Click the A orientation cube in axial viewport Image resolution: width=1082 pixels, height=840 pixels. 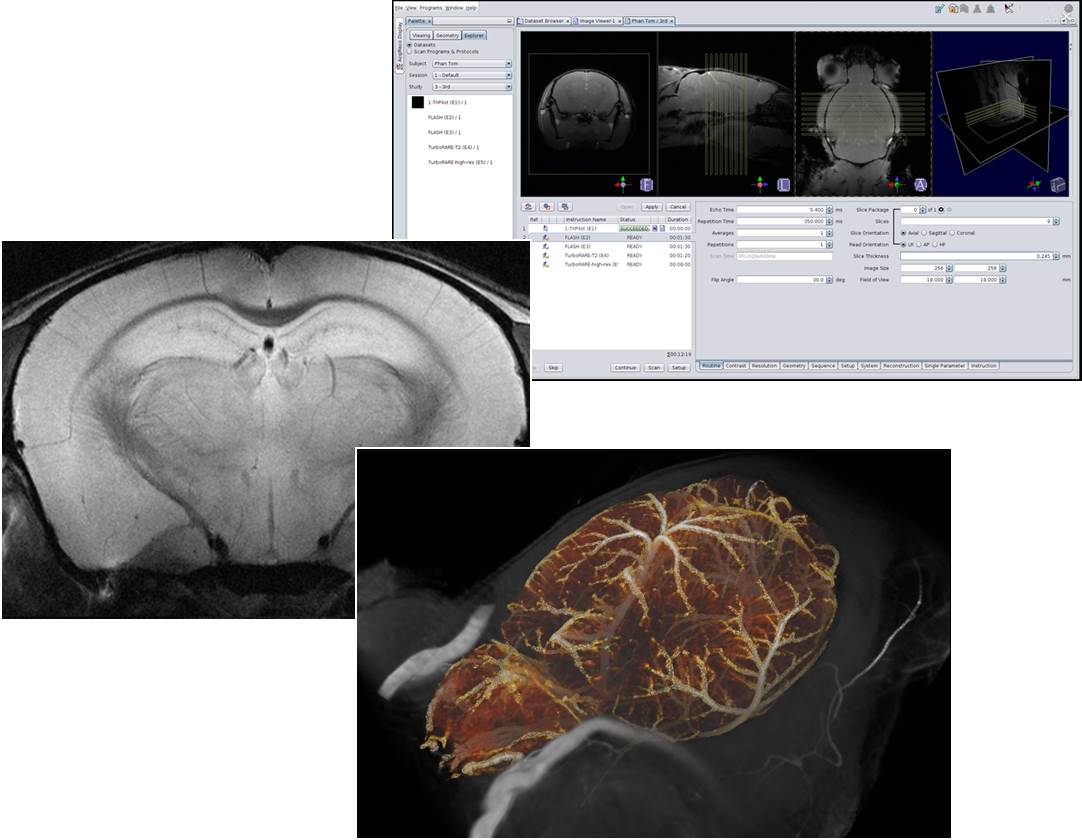pyautogui.click(x=920, y=185)
